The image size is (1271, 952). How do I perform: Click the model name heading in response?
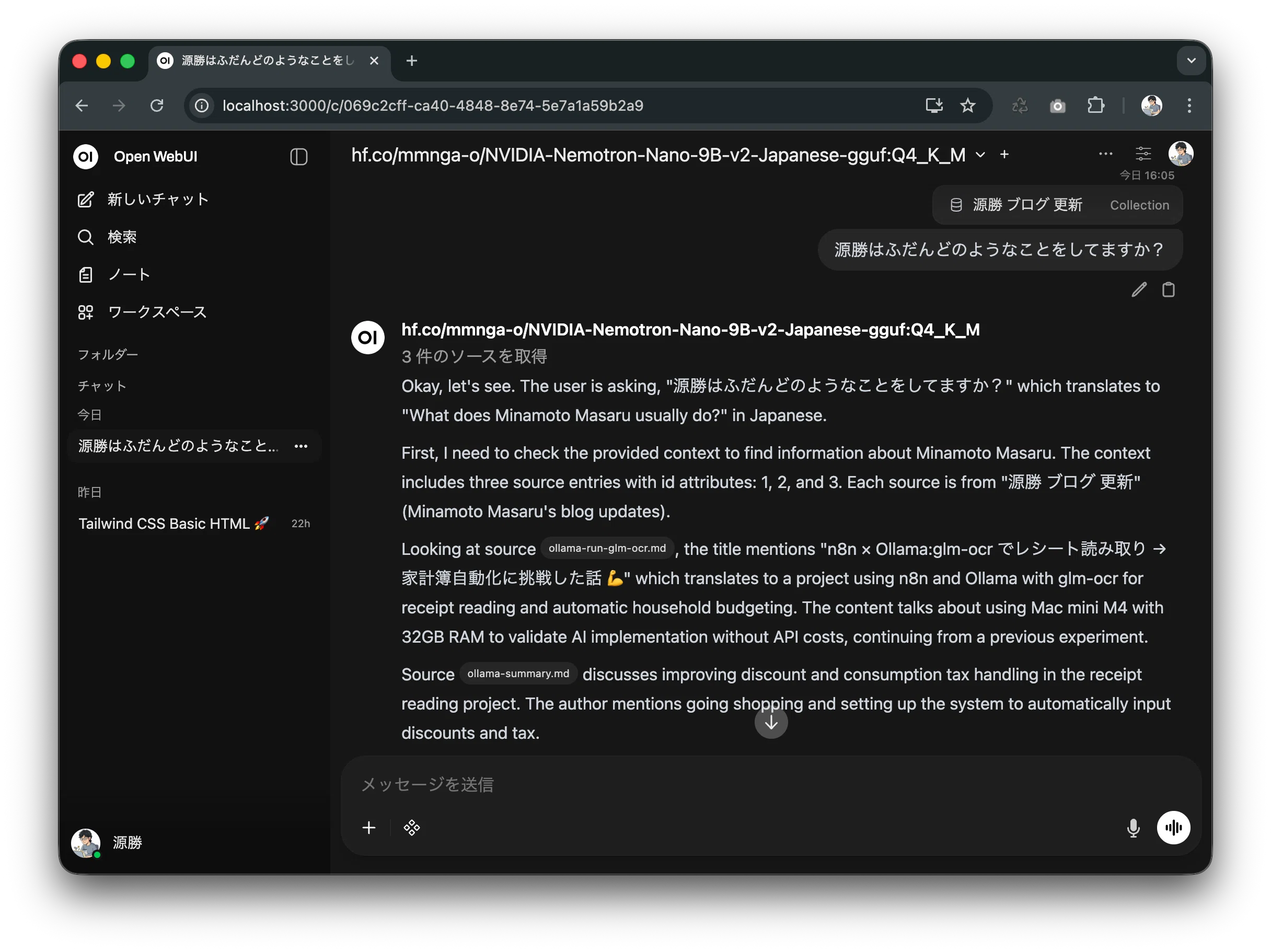pyautogui.click(x=690, y=330)
